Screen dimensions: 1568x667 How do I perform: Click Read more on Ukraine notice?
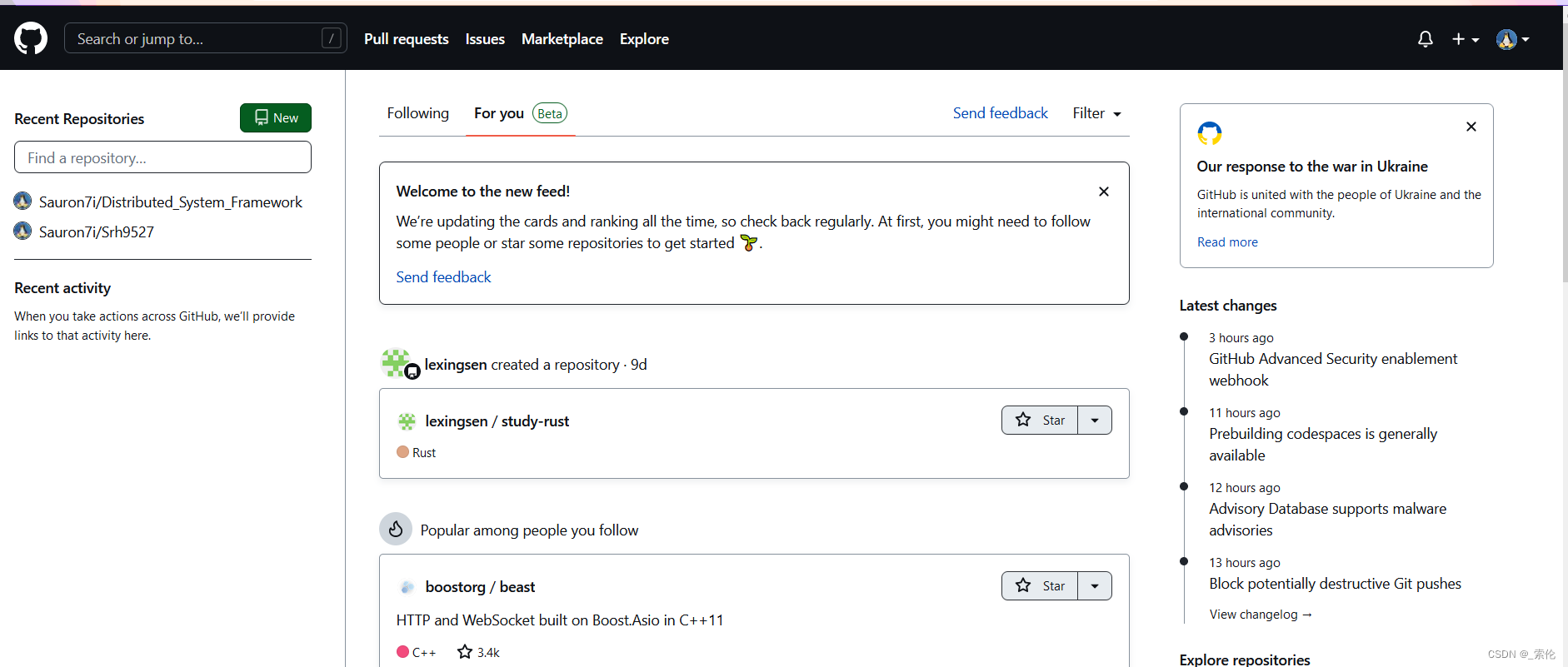[1227, 242]
